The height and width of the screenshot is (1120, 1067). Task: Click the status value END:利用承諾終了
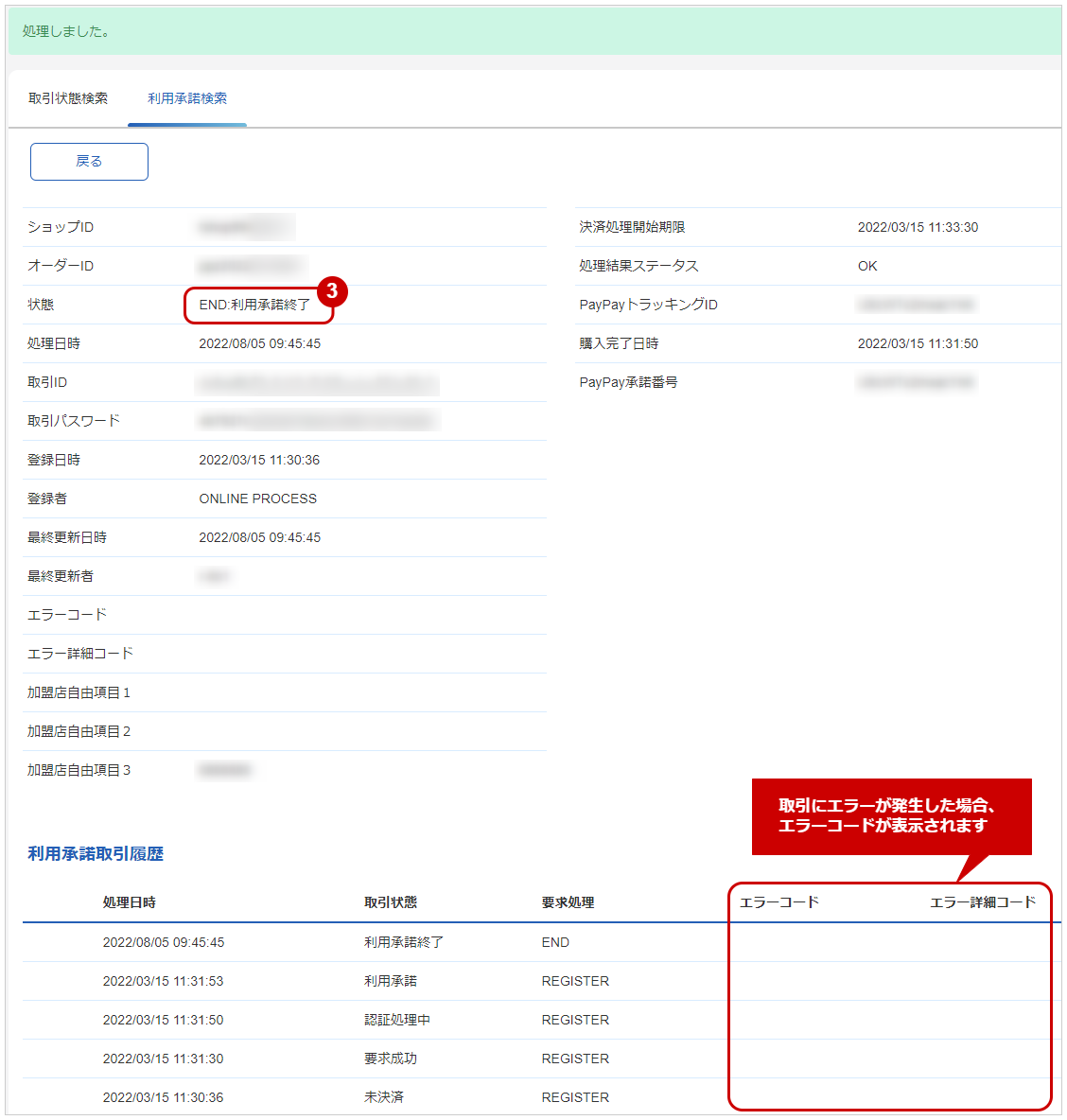pos(254,305)
